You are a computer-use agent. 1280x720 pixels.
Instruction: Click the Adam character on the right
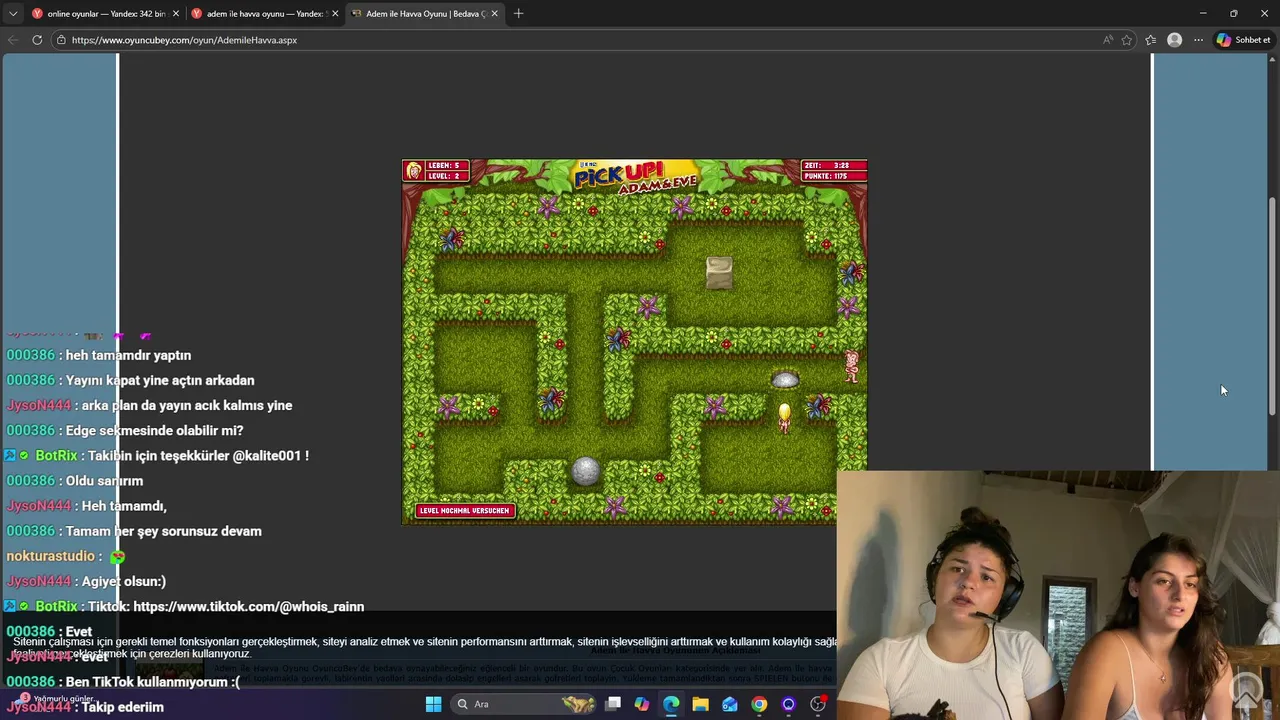[851, 366]
